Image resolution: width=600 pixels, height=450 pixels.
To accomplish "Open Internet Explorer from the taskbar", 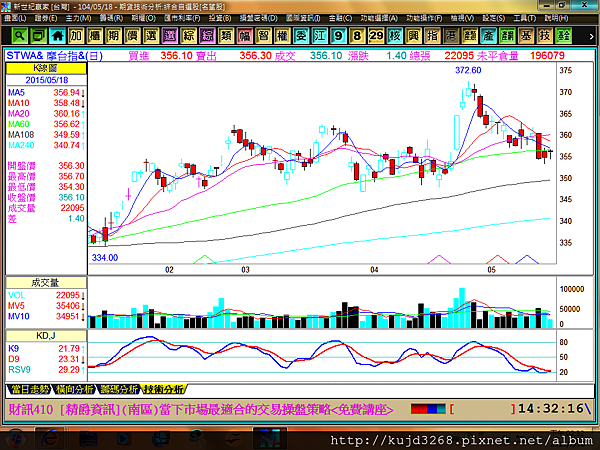I will [50, 439].
